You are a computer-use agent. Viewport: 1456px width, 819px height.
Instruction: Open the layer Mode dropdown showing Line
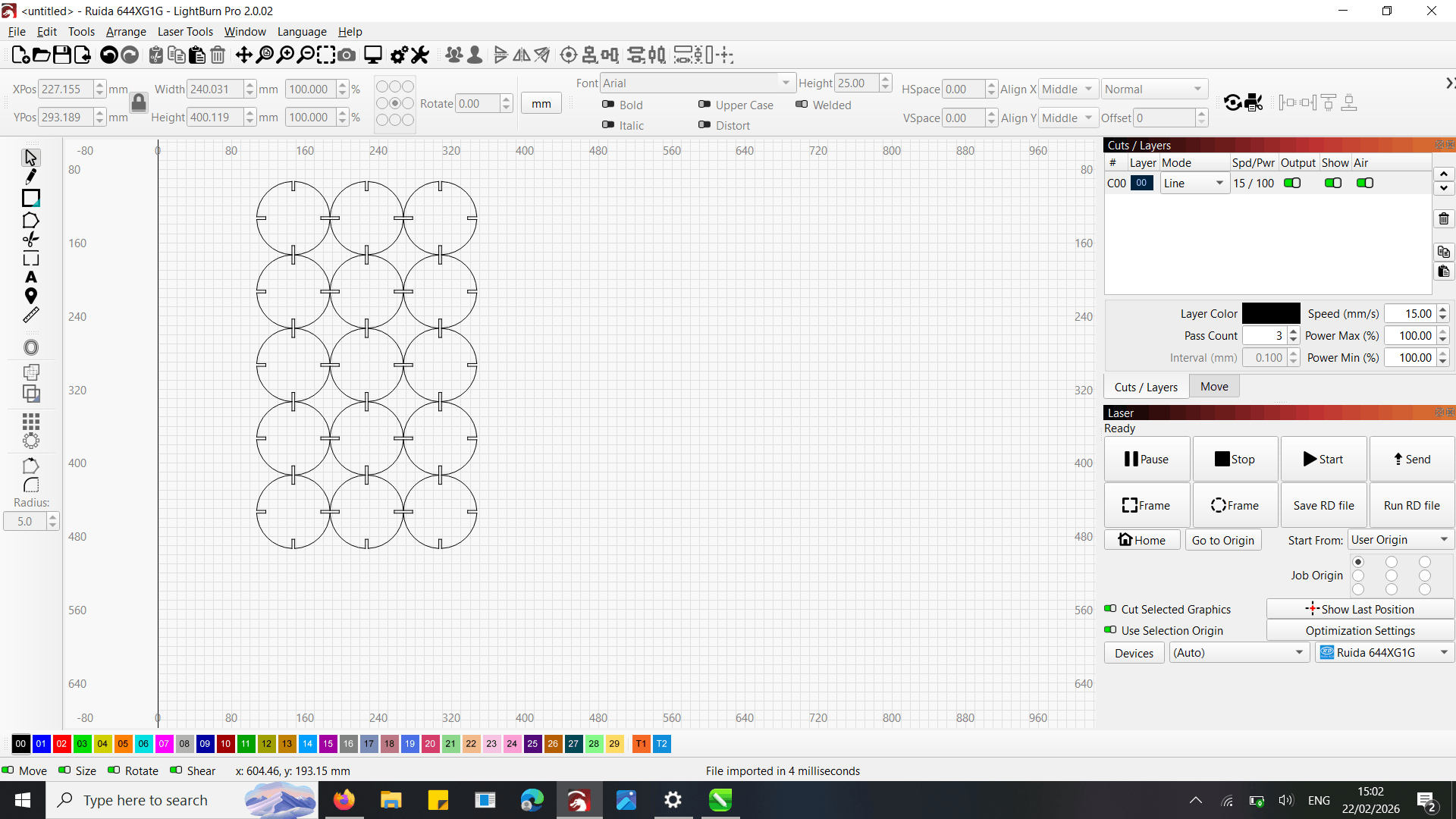click(1194, 183)
